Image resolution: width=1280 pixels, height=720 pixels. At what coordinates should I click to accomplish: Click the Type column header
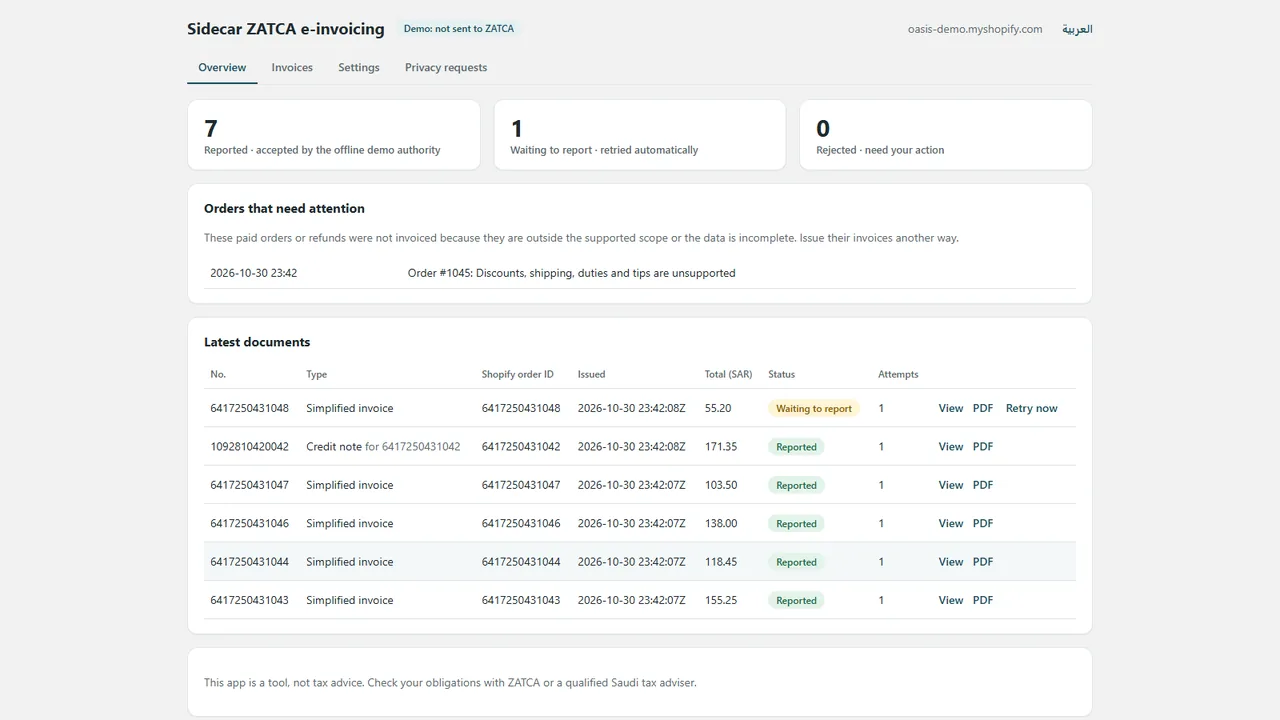click(316, 374)
